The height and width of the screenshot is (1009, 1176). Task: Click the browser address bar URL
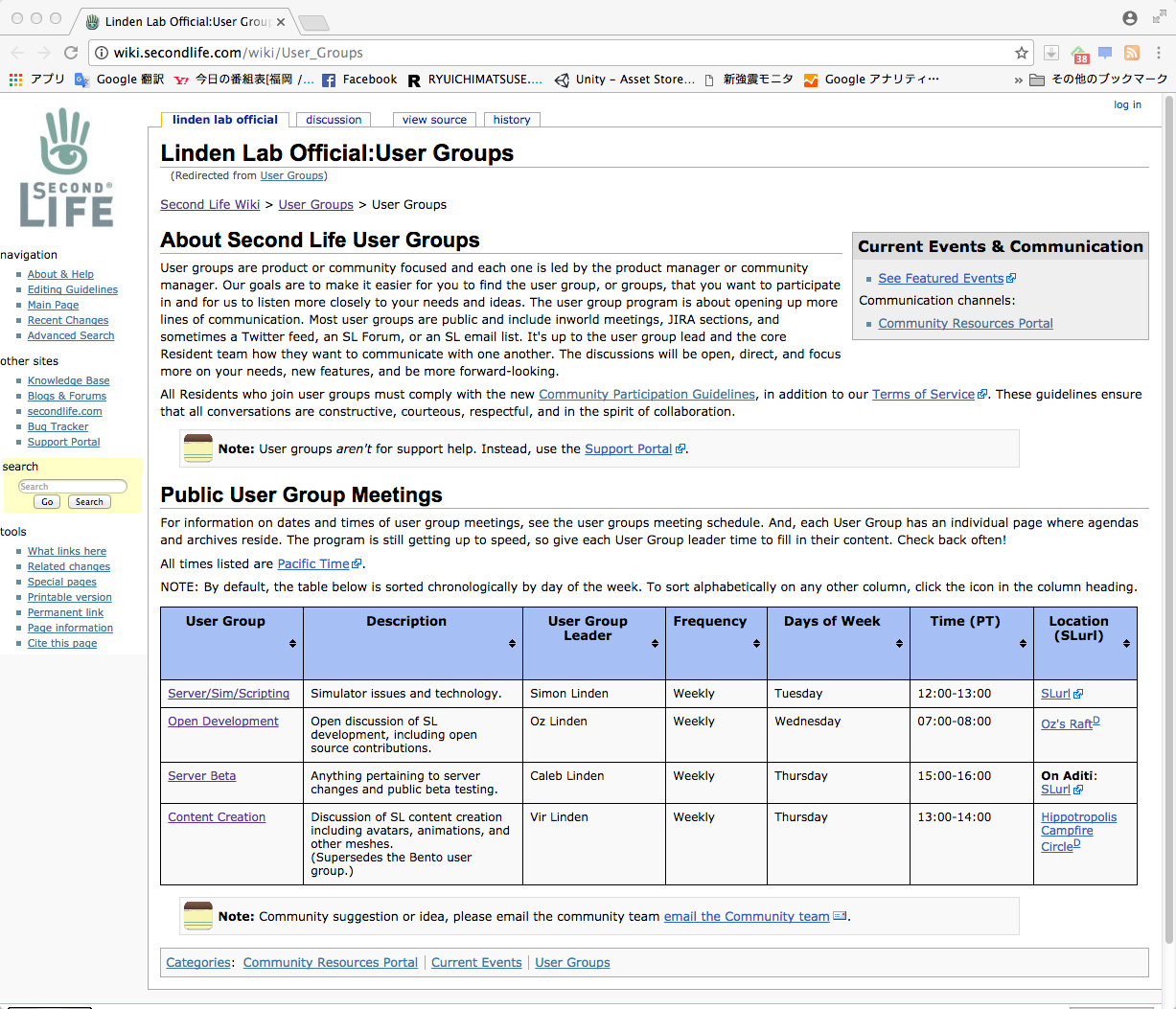(239, 53)
